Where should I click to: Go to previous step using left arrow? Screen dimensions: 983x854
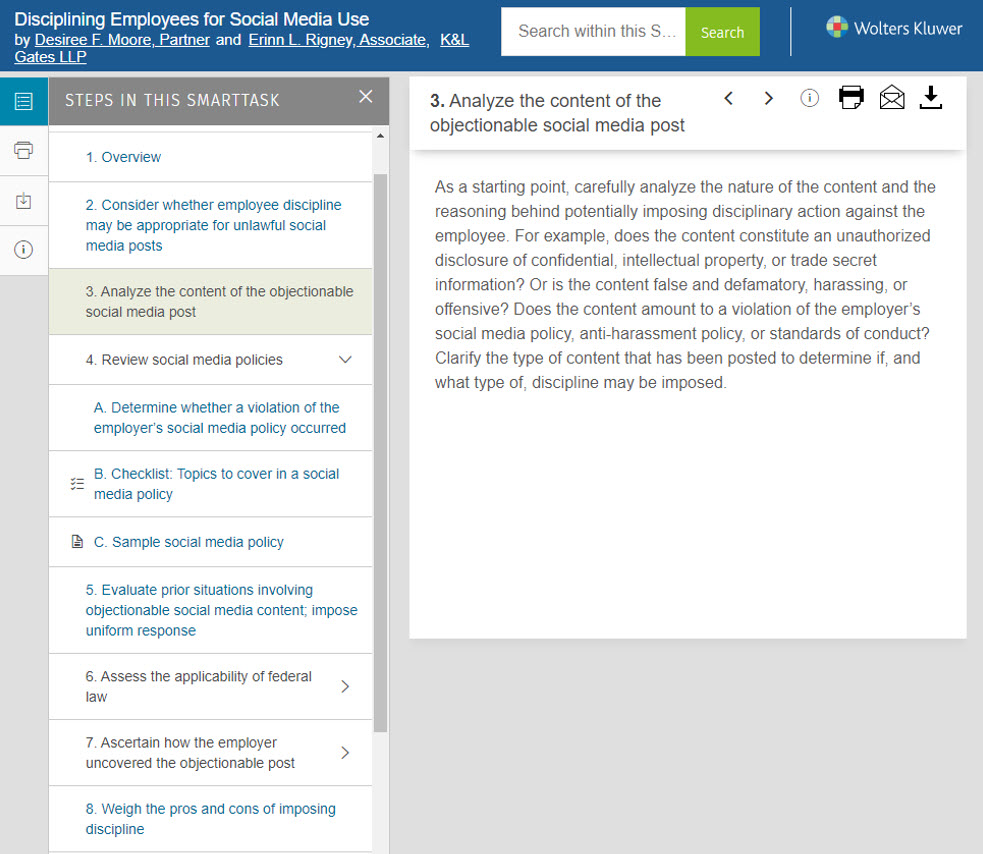(x=729, y=98)
